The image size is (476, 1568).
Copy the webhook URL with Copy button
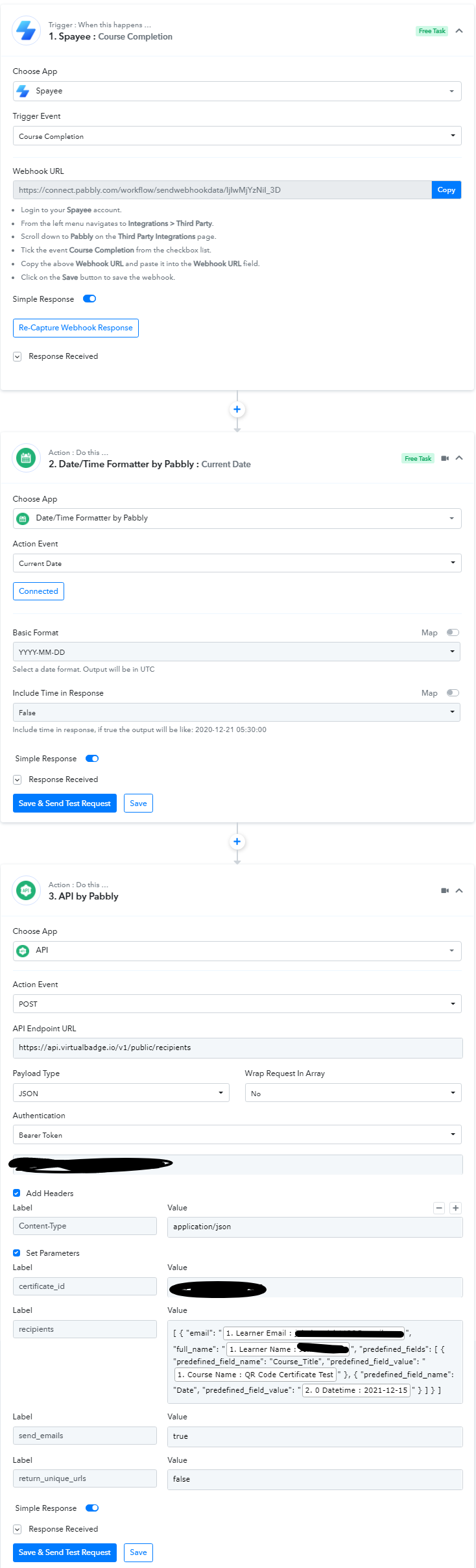(x=446, y=190)
